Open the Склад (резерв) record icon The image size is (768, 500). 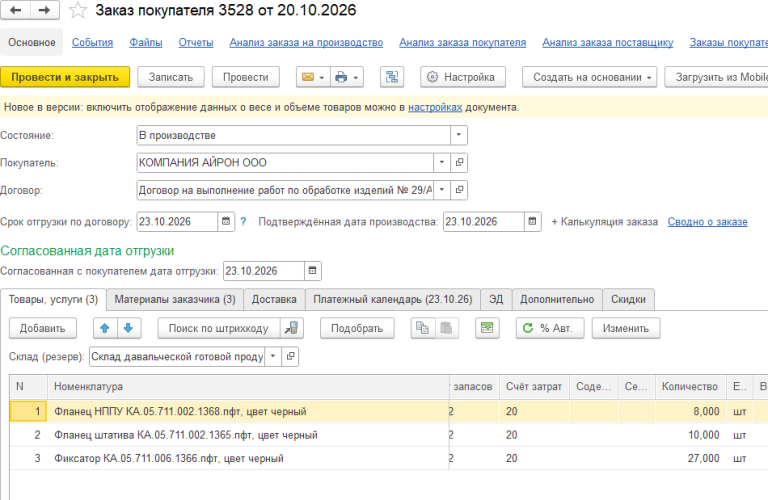coord(290,356)
